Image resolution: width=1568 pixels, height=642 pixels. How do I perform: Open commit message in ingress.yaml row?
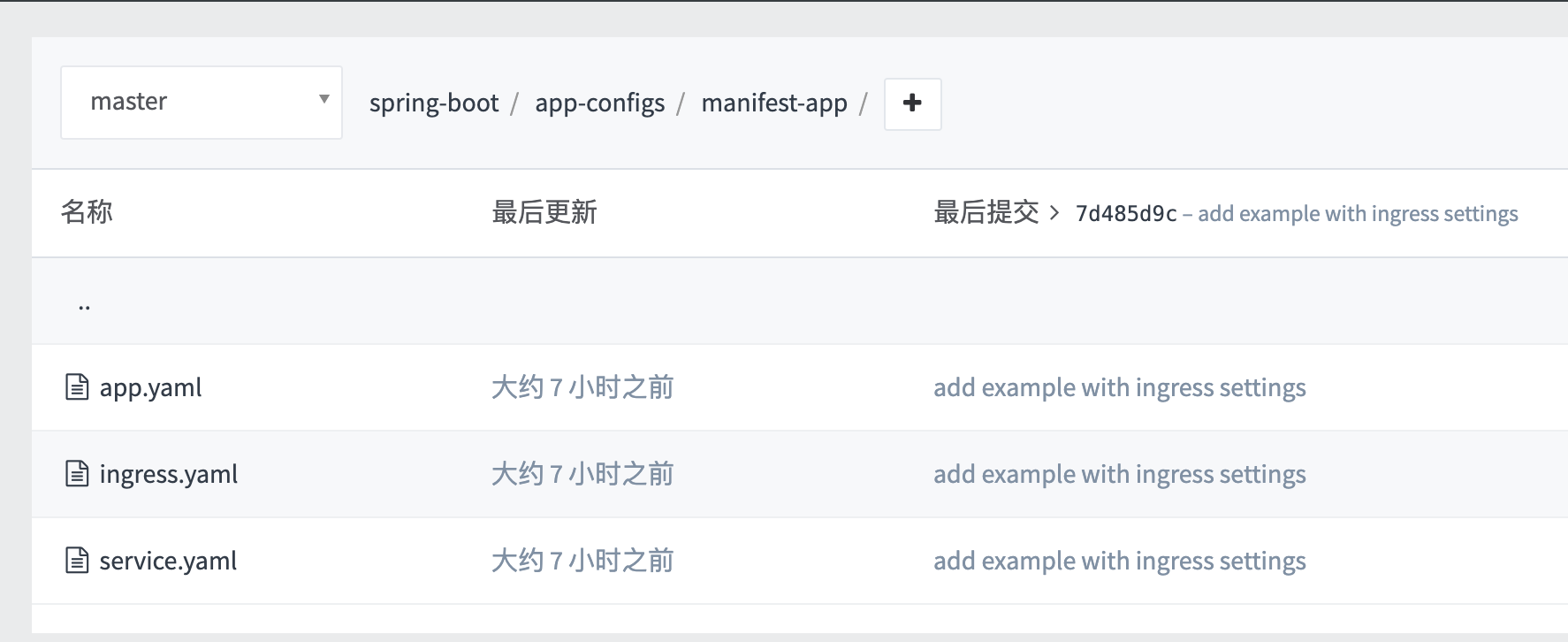pyautogui.click(x=1119, y=474)
